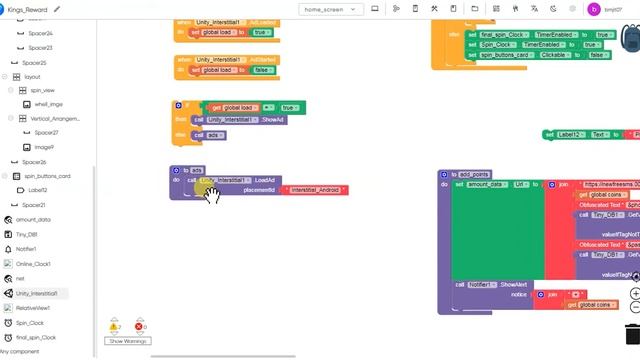Click the export document icon in toolbar
Screen dimensions: 640x360
453,9
